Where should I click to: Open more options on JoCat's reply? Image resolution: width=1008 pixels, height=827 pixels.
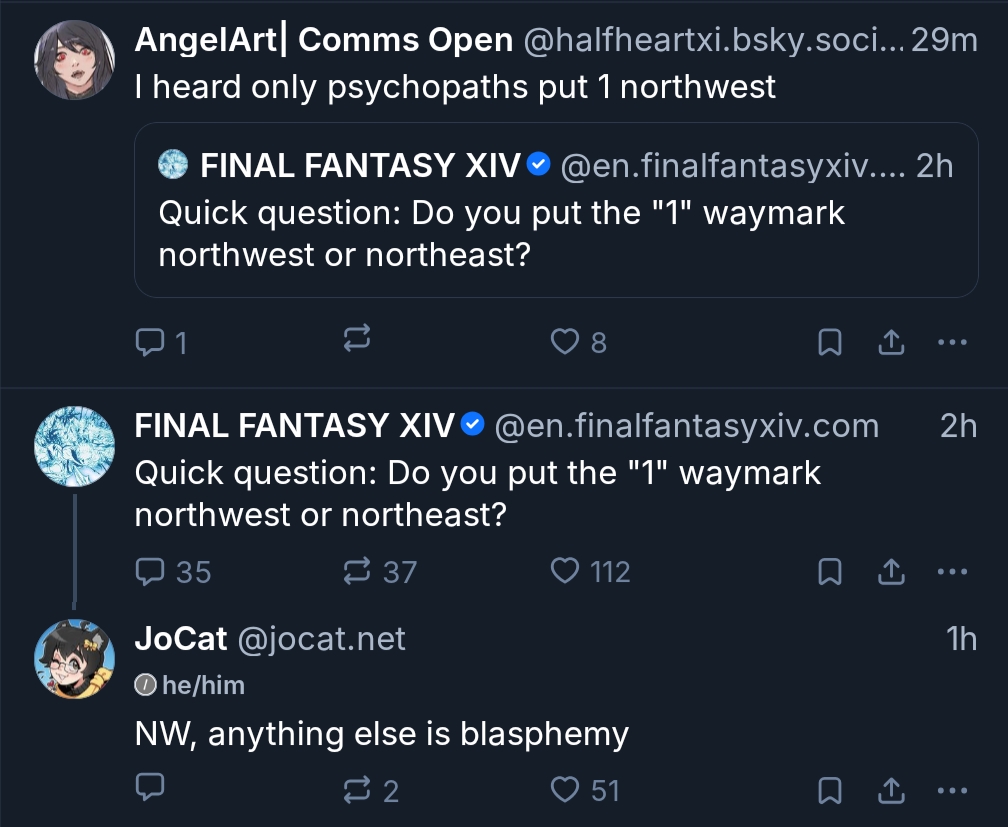[952, 790]
